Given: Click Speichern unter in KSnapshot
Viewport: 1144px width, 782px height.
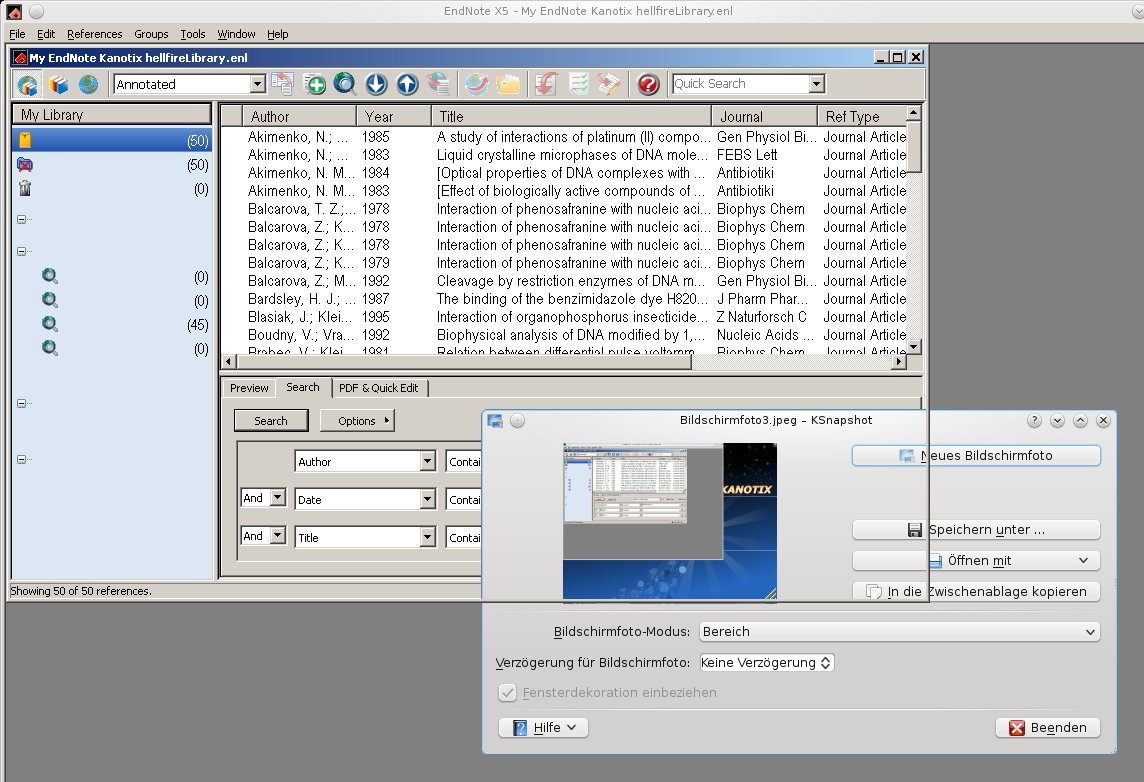Looking at the screenshot, I should tap(976, 530).
